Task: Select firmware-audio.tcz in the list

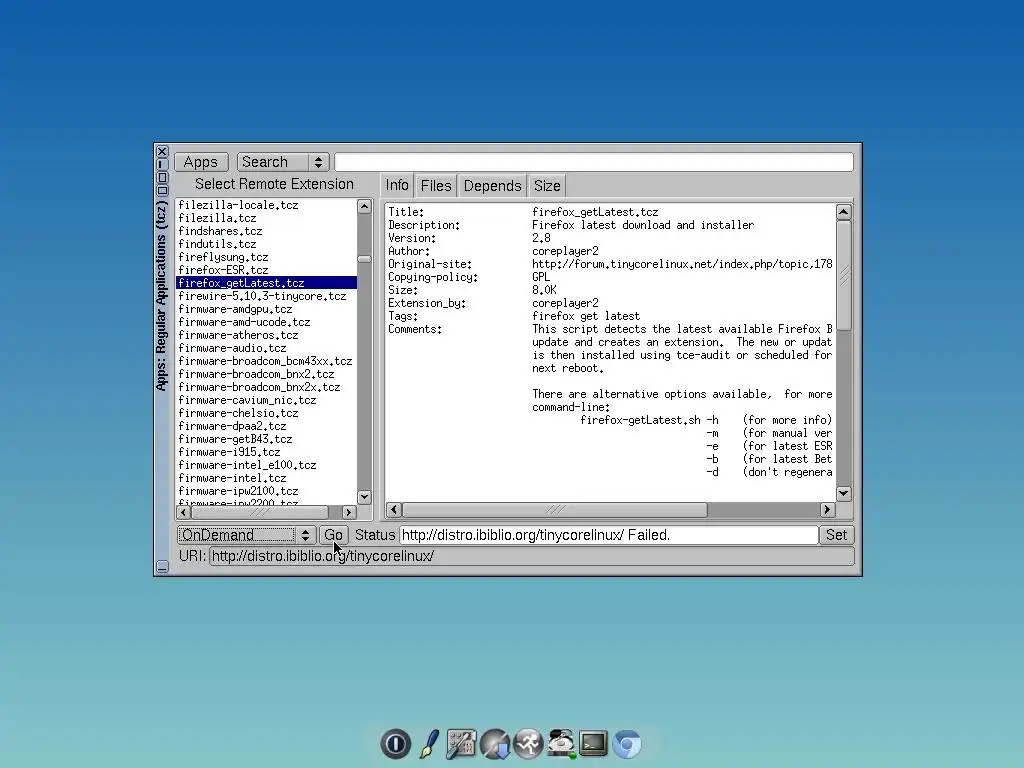Action: point(266,348)
